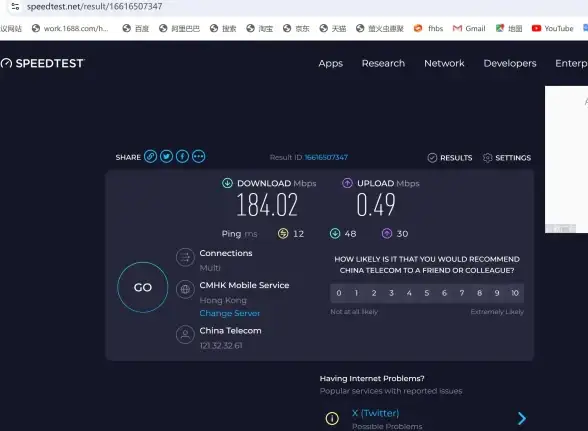Select rating 10 on the recommendation scale
588x431 pixels.
click(x=515, y=293)
